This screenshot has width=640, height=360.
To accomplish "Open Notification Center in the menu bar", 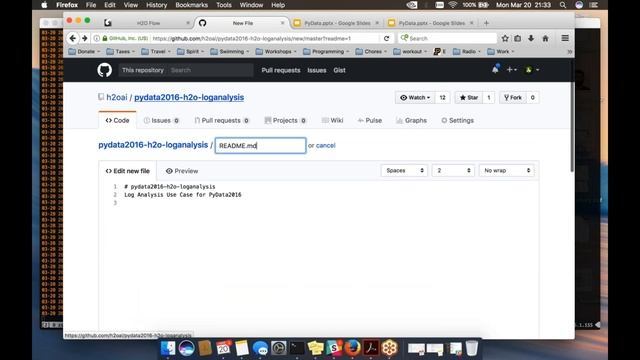I will (x=594, y=5).
